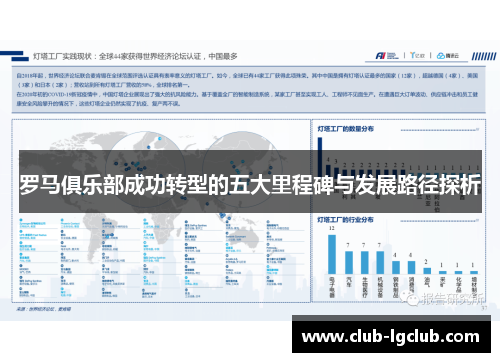Viewport: 500px width, 362px height.
Task: Select the source note 来源：世界经济论坛，麦肯锡
Action: click(x=44, y=309)
